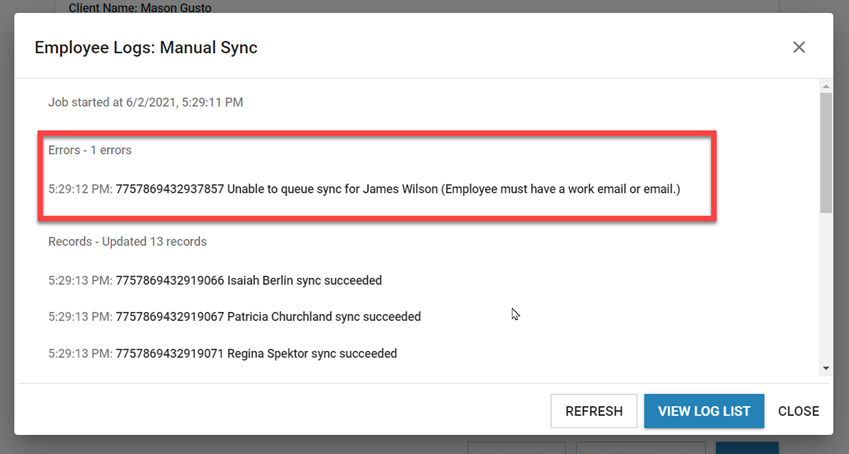
Task: Click employee ID 7757869432937857 in the error line
Action: coord(169,188)
